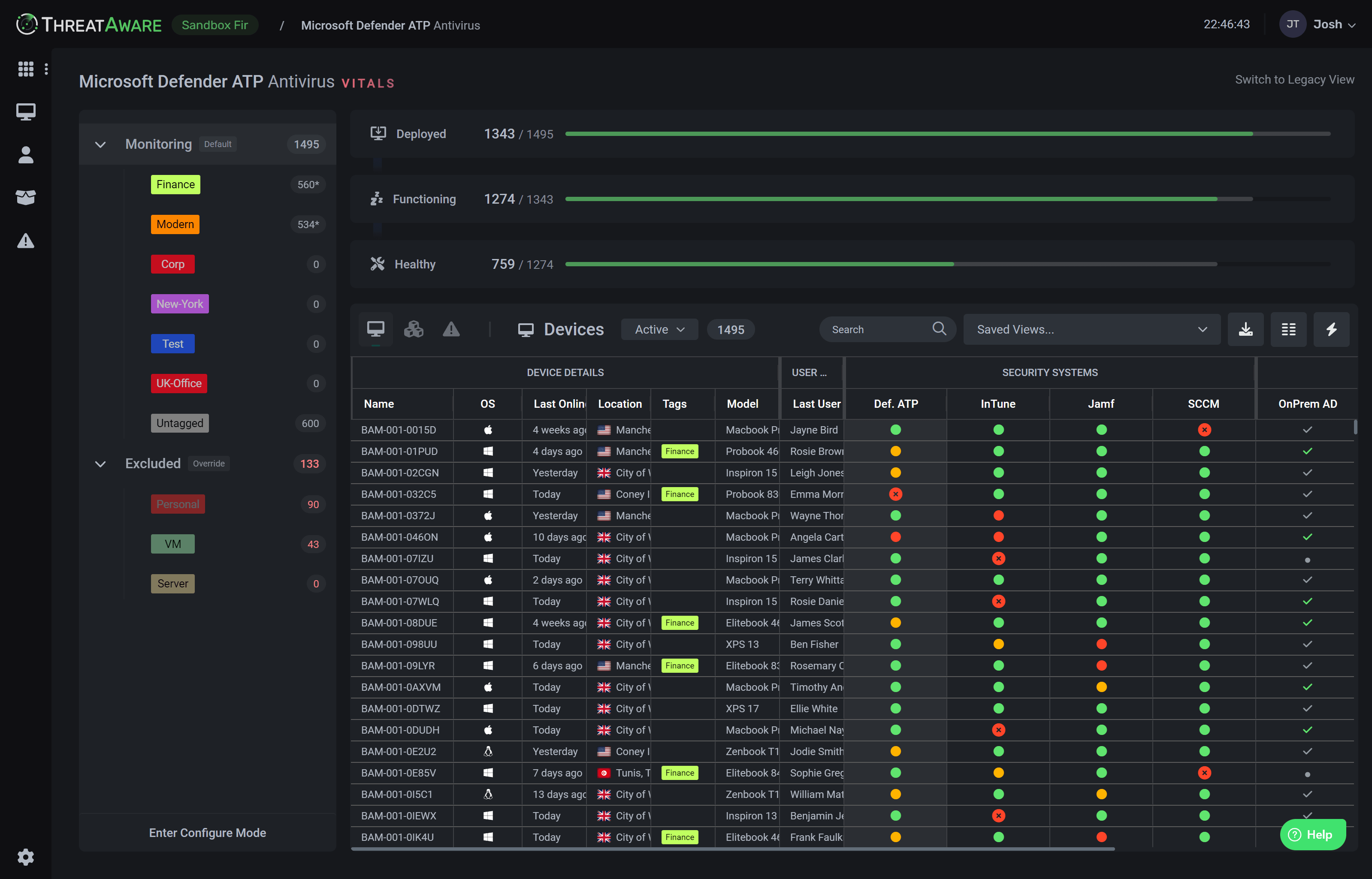1372x879 pixels.
Task: Click the vertical three-dots icon beside the grid
Action: click(46, 69)
